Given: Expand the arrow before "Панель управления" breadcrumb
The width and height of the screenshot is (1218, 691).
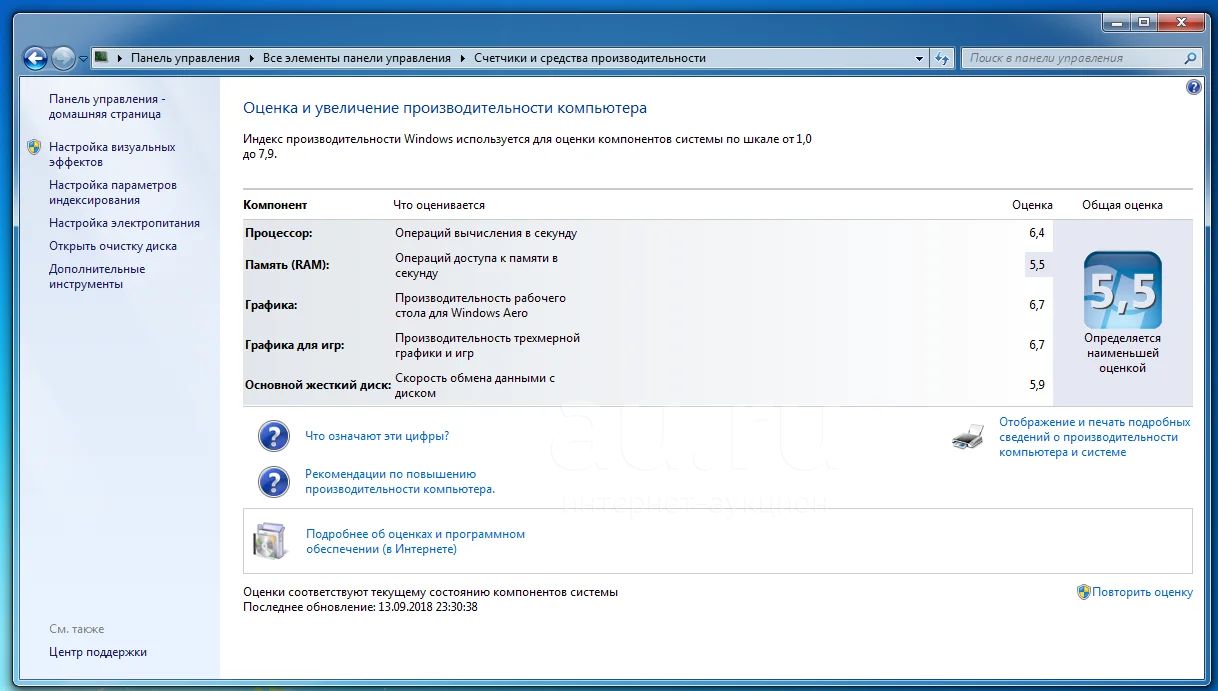Looking at the screenshot, I should [x=120, y=58].
